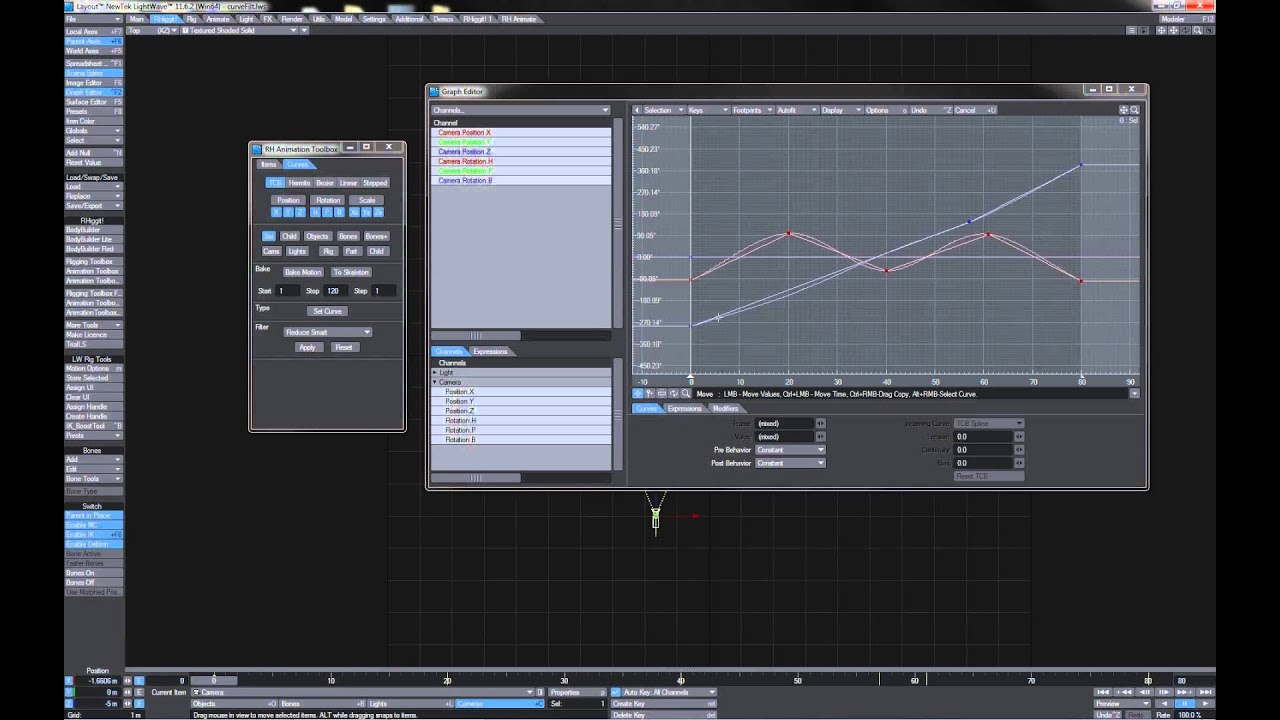Click the Stop frame input field showing 120
The width and height of the screenshot is (1280, 720).
pos(333,291)
